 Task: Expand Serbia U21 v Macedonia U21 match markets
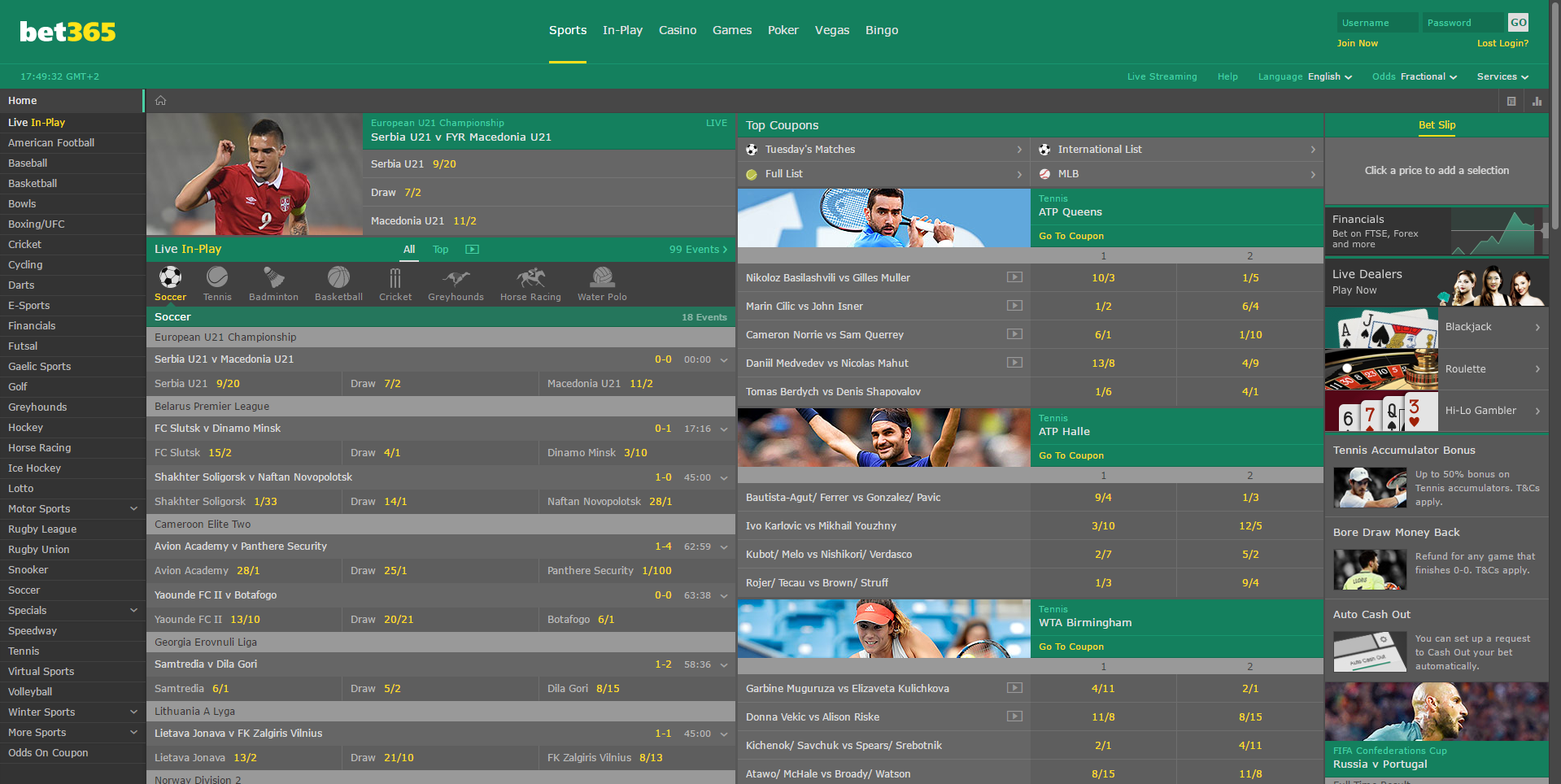pyautogui.click(x=724, y=359)
